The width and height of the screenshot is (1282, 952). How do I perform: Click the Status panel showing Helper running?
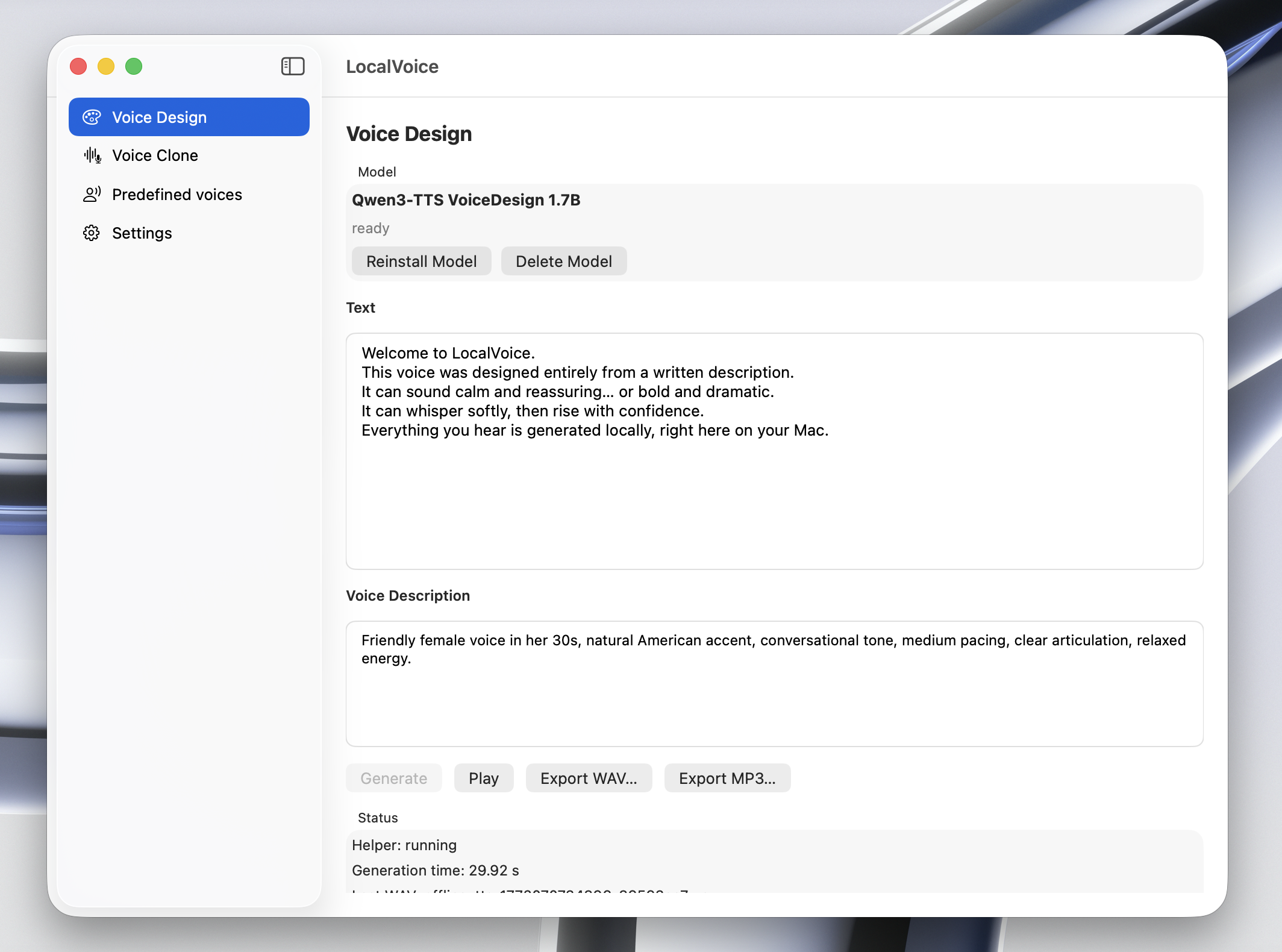tap(404, 845)
